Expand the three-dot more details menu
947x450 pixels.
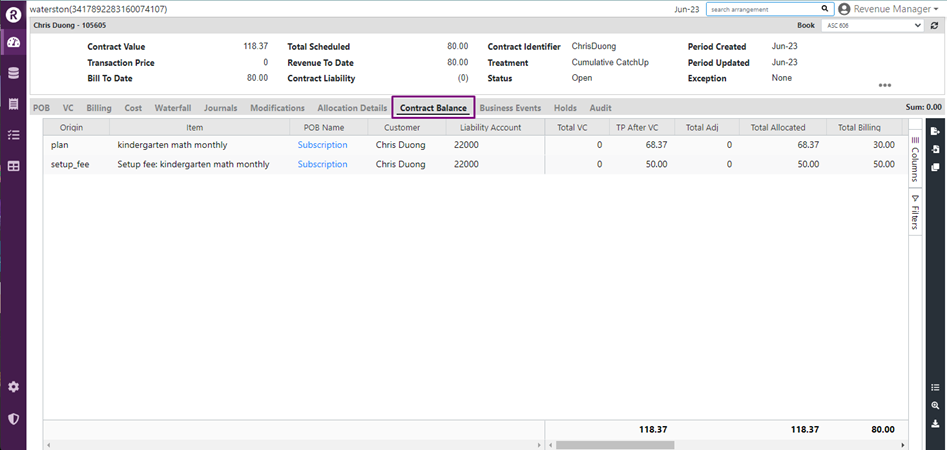[x=884, y=86]
